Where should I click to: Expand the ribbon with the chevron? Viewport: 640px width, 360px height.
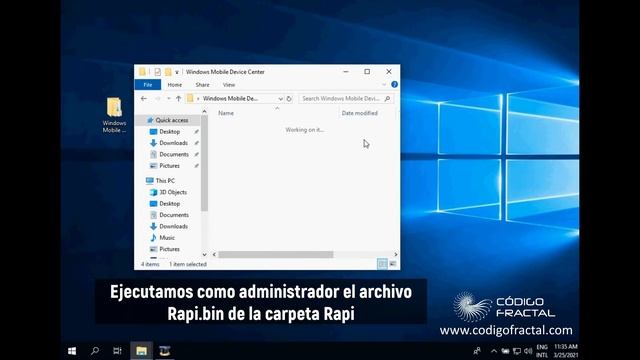[x=384, y=84]
